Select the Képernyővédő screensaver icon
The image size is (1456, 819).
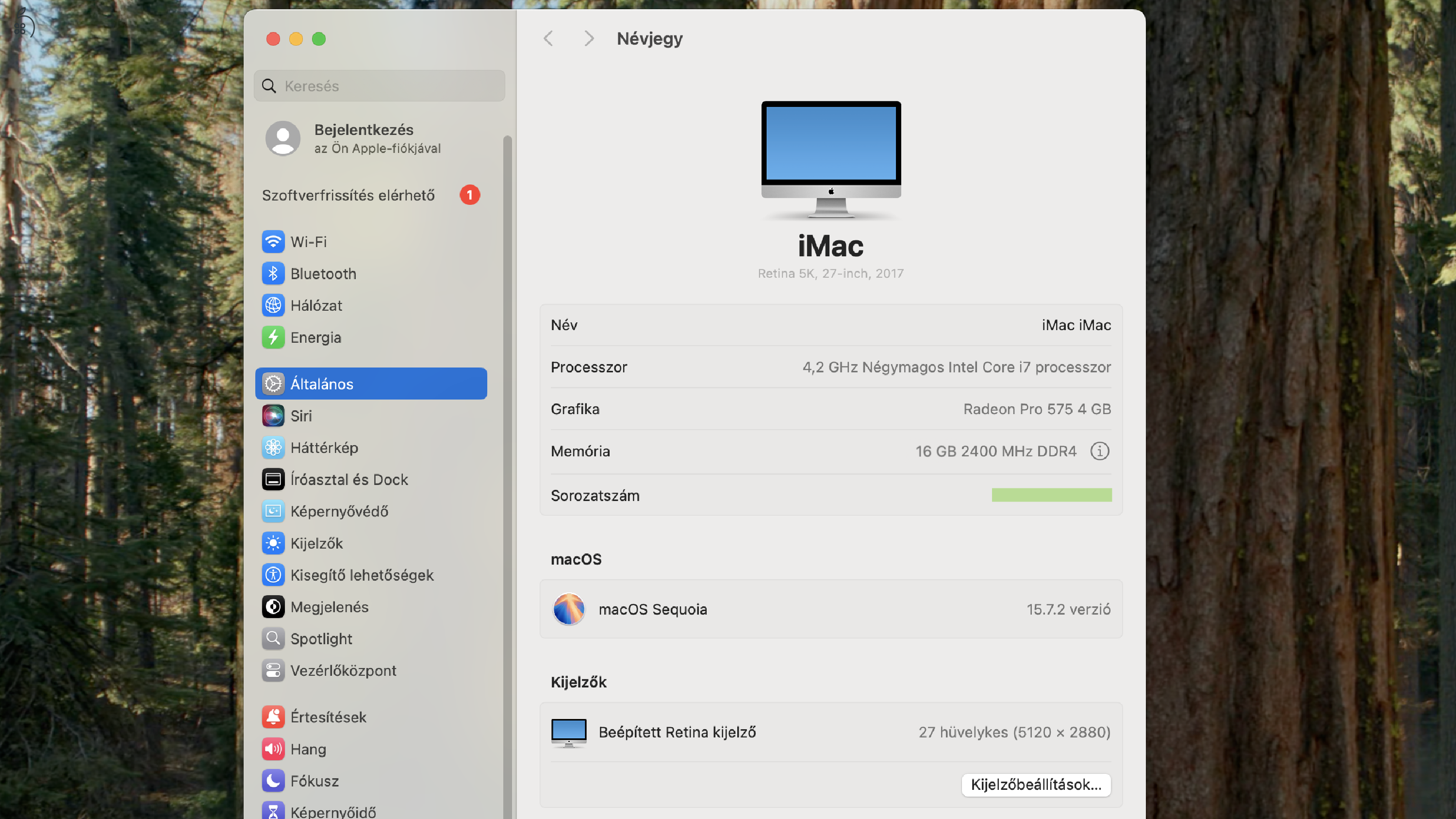274,511
